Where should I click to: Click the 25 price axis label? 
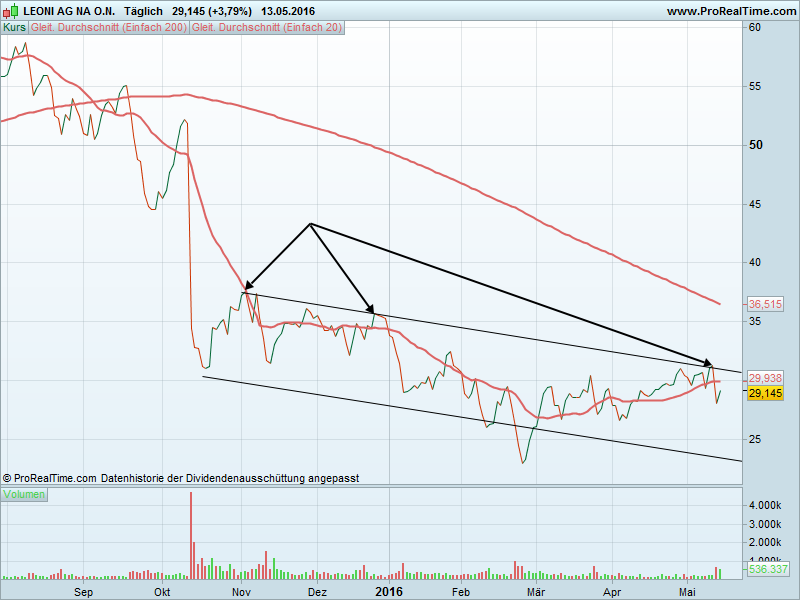755,439
